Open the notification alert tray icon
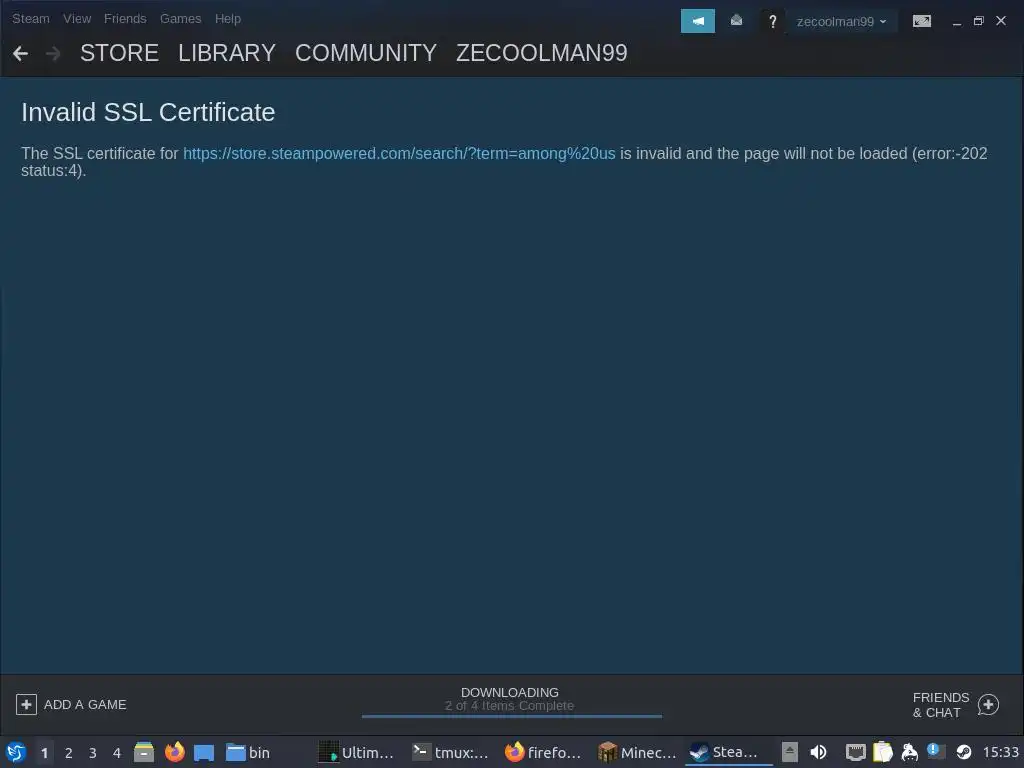 pos(936,752)
